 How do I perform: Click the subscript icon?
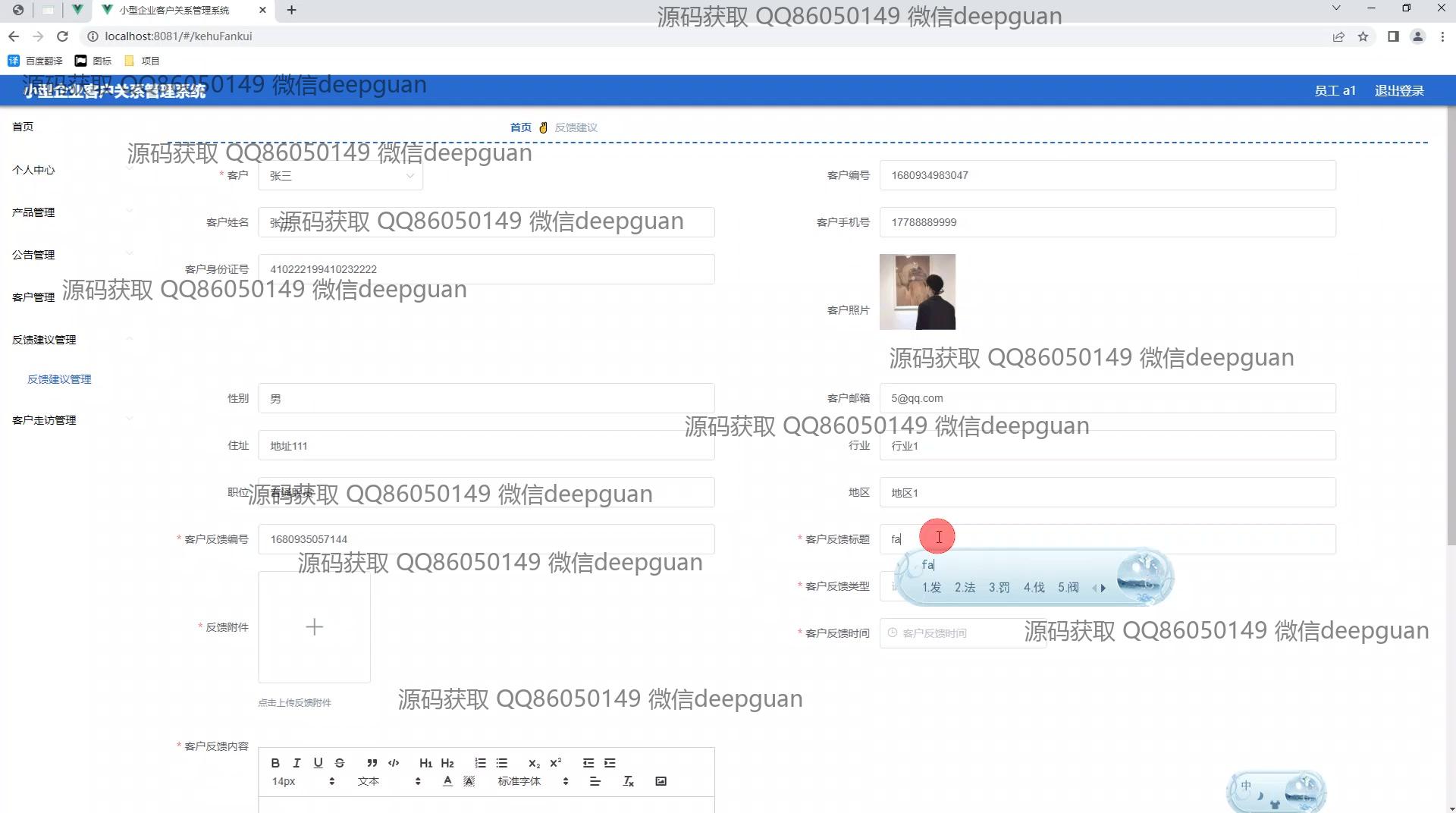tap(534, 763)
